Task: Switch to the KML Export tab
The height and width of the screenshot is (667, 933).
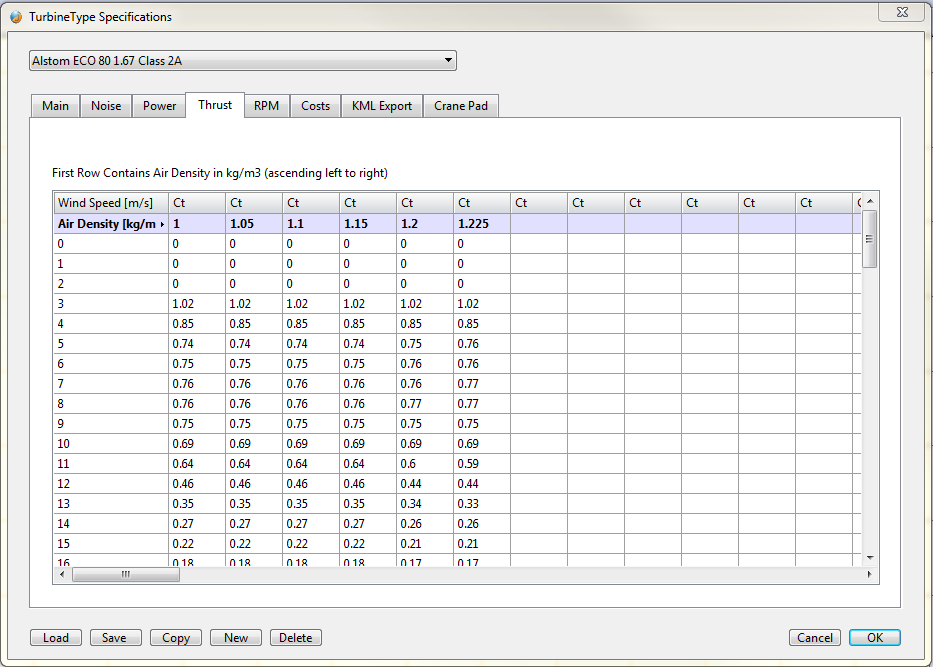Action: pos(381,106)
